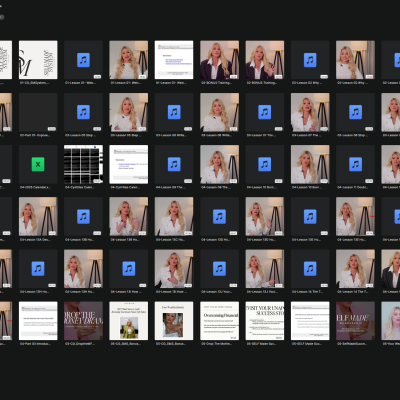
Task: Select the Lesson 09 audio file icon
Action: pos(174,164)
